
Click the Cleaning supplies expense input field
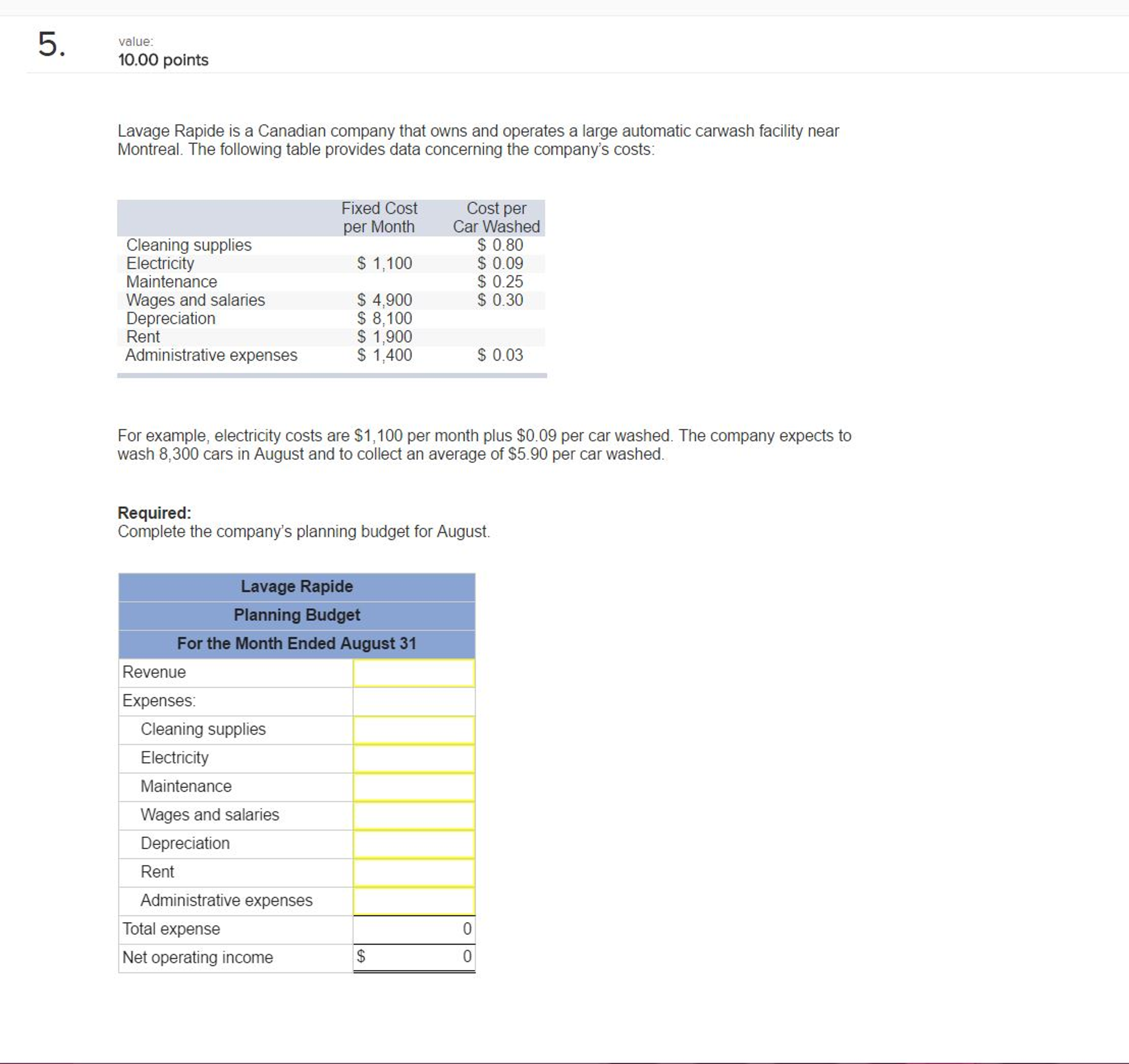413,730
